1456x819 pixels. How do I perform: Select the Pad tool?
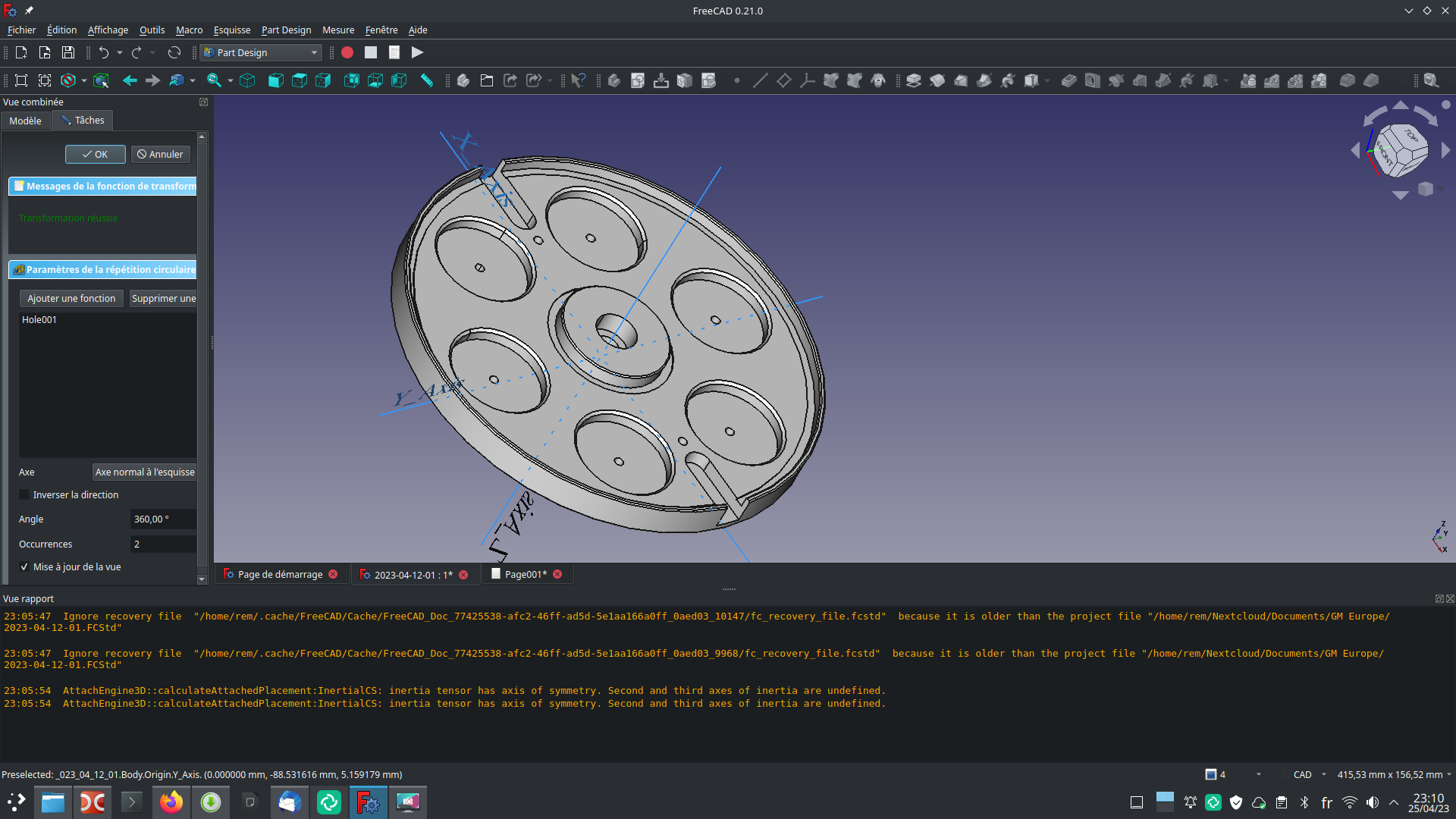coord(914,80)
